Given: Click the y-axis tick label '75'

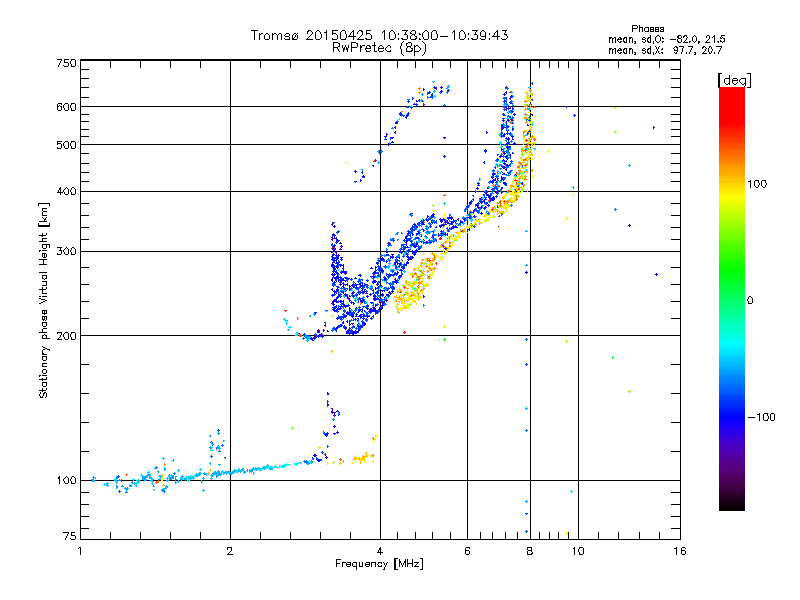Looking at the screenshot, I should tap(70, 536).
